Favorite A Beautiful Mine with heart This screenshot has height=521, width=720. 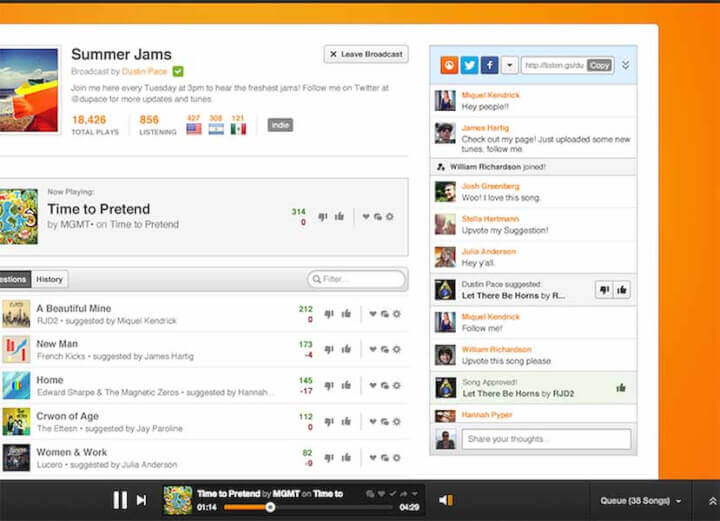coord(373,314)
